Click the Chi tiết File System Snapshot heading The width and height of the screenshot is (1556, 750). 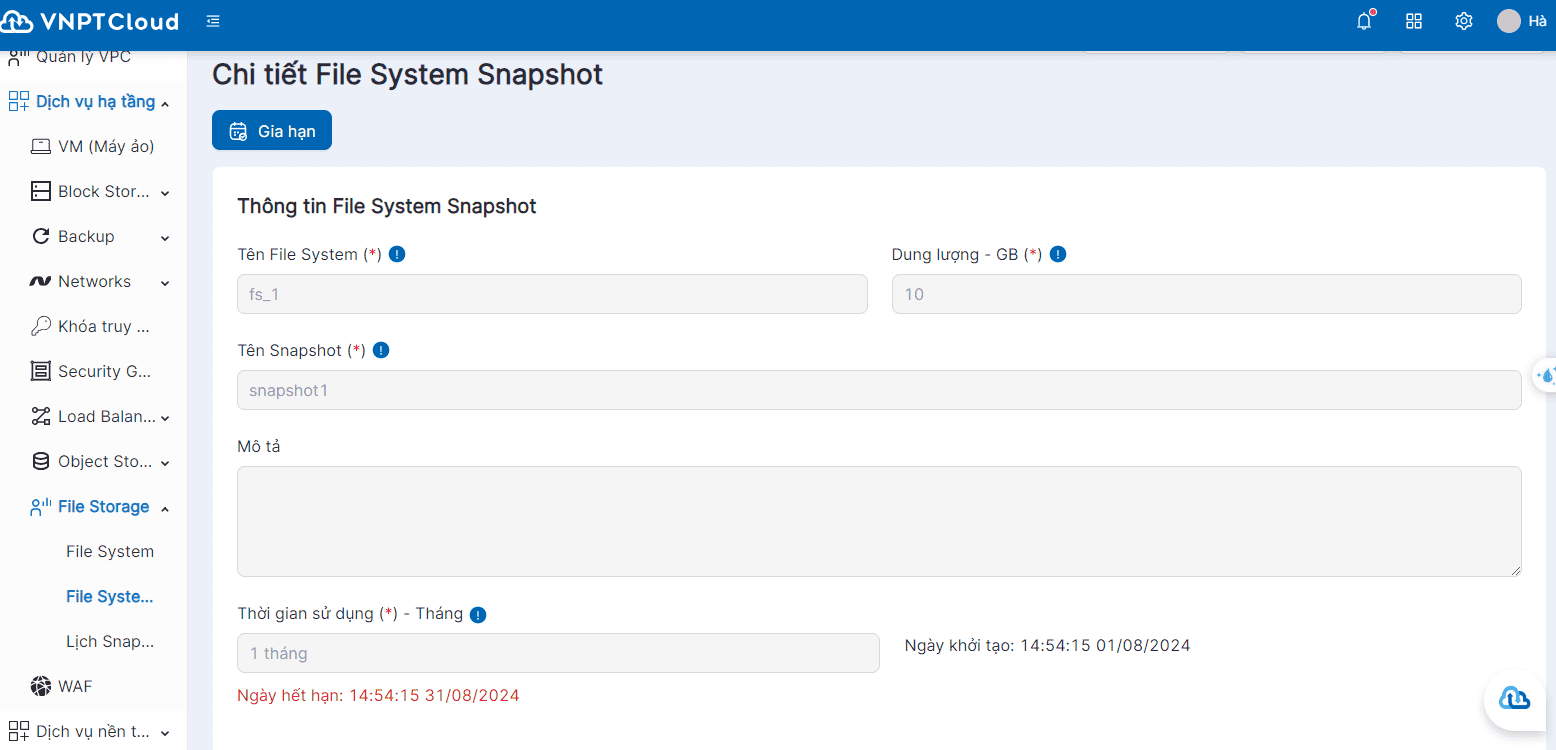click(408, 74)
